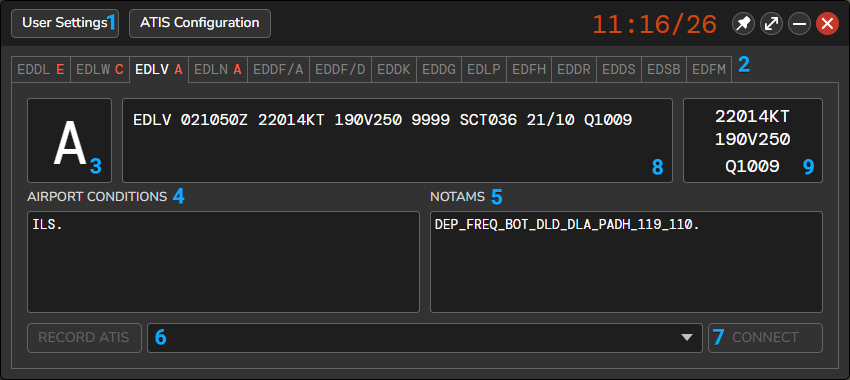
Task: Switch to the EDFM tab
Action: click(x=709, y=70)
